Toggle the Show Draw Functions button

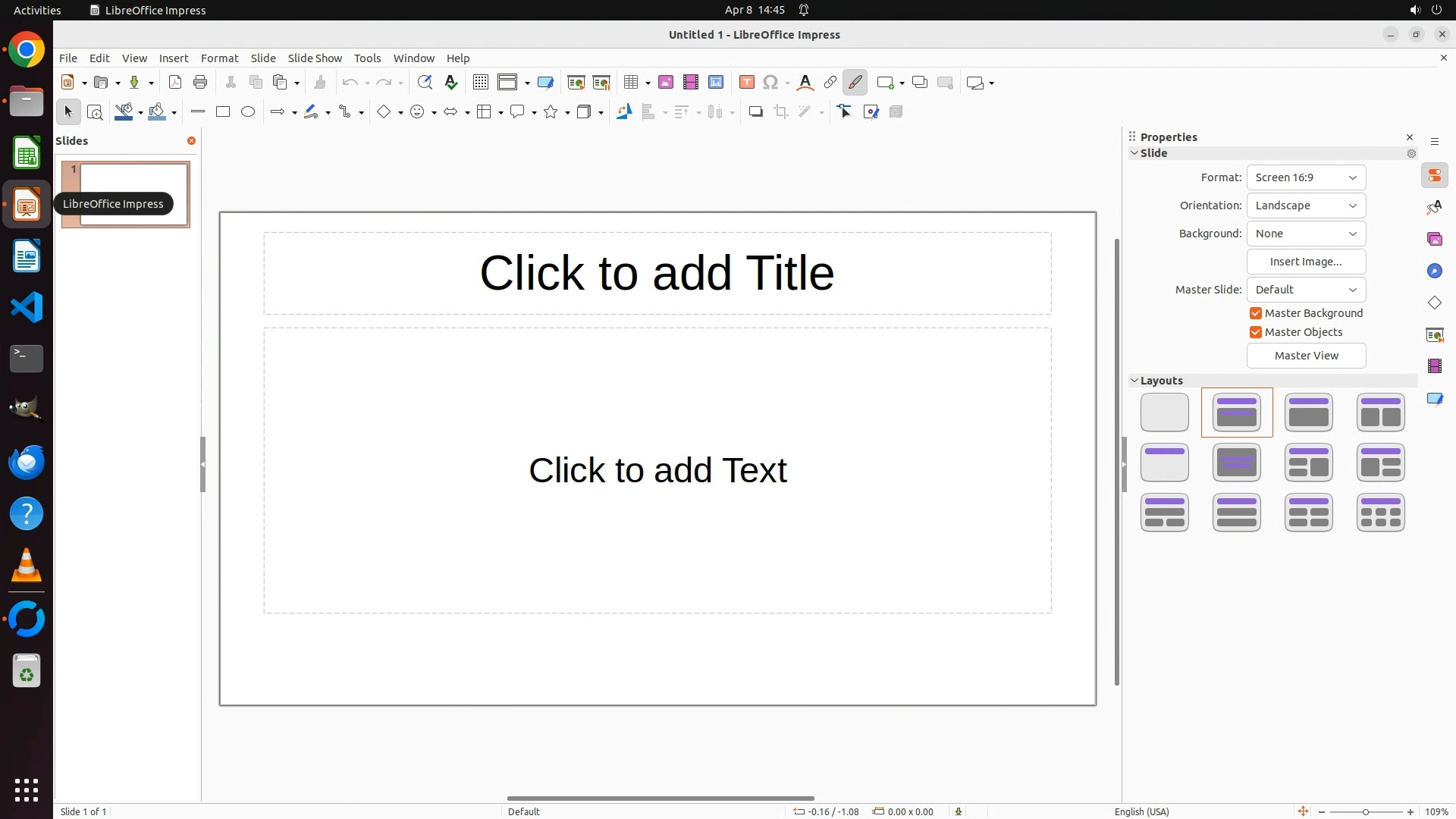point(855,83)
